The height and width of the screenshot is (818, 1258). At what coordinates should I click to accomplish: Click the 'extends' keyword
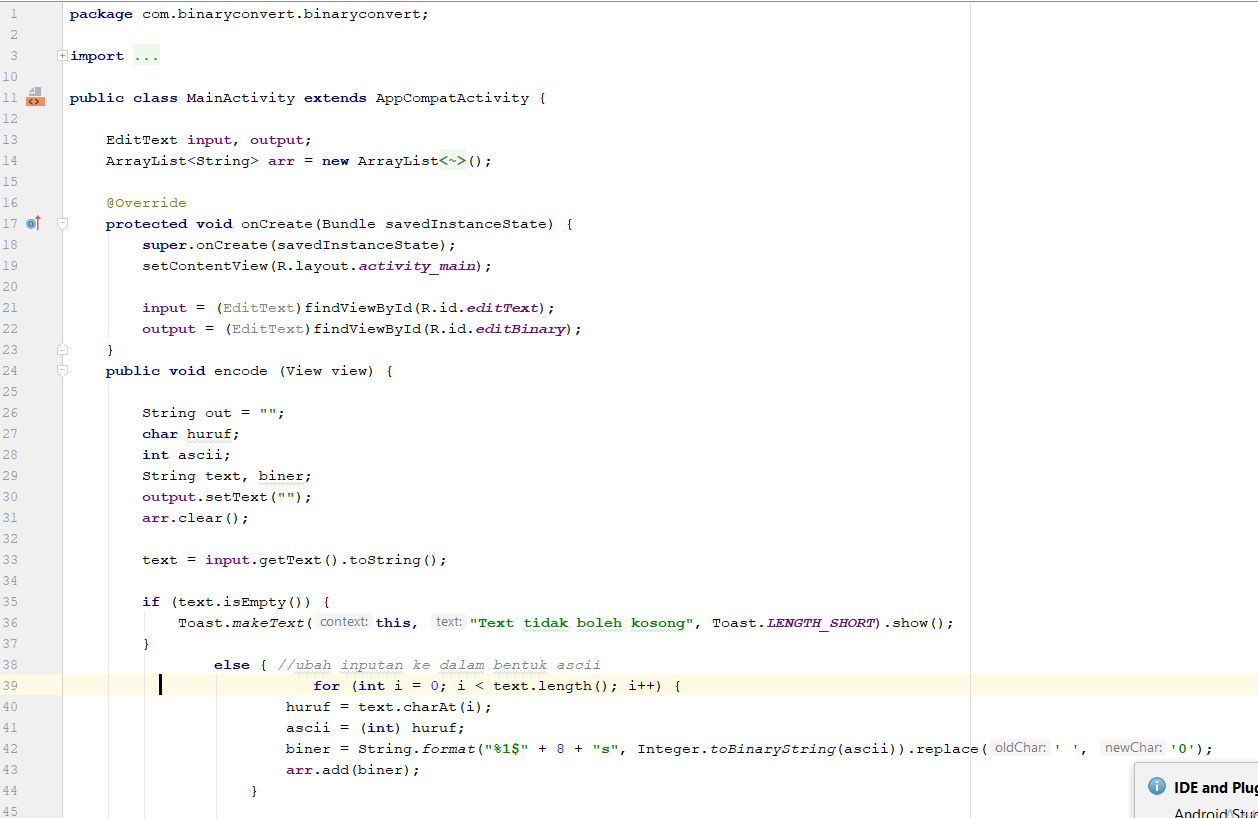pyautogui.click(x=335, y=98)
